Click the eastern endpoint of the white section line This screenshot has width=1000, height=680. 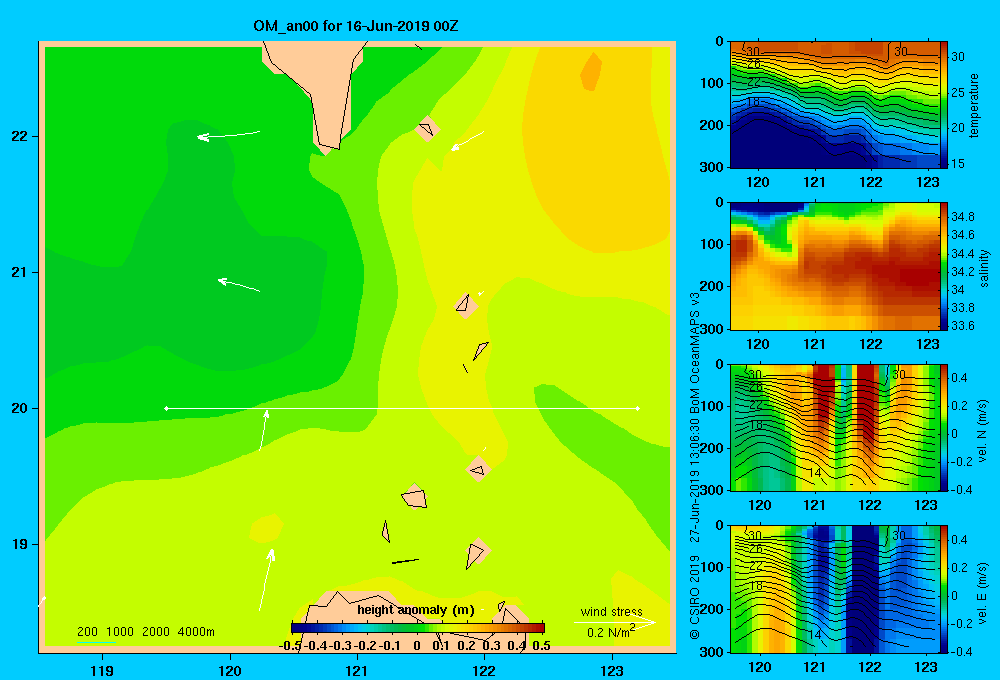click(x=638, y=408)
